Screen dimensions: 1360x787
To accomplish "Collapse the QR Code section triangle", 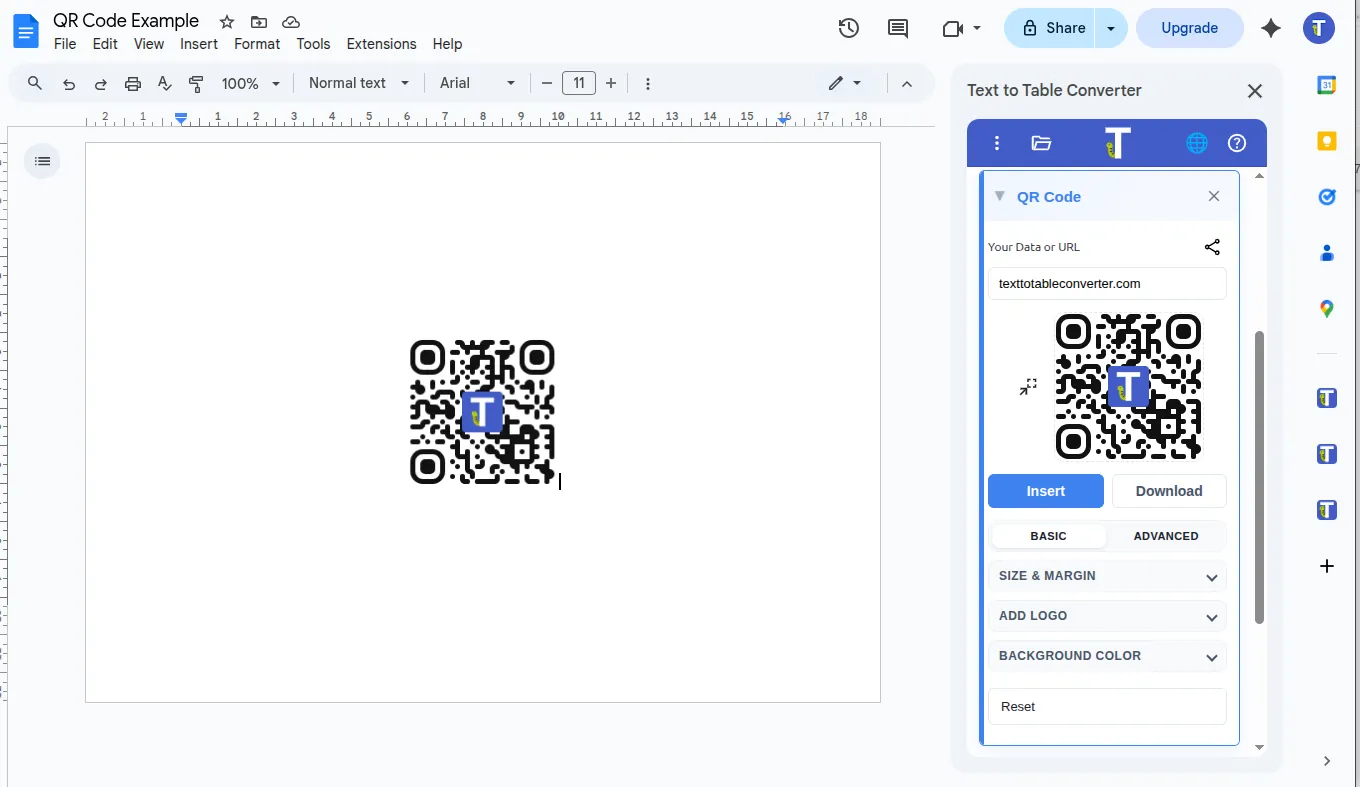I will tap(999, 197).
